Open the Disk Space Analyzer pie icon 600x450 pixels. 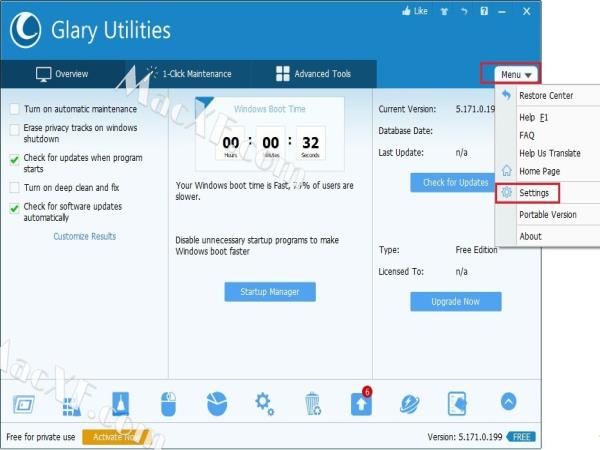coord(217,403)
